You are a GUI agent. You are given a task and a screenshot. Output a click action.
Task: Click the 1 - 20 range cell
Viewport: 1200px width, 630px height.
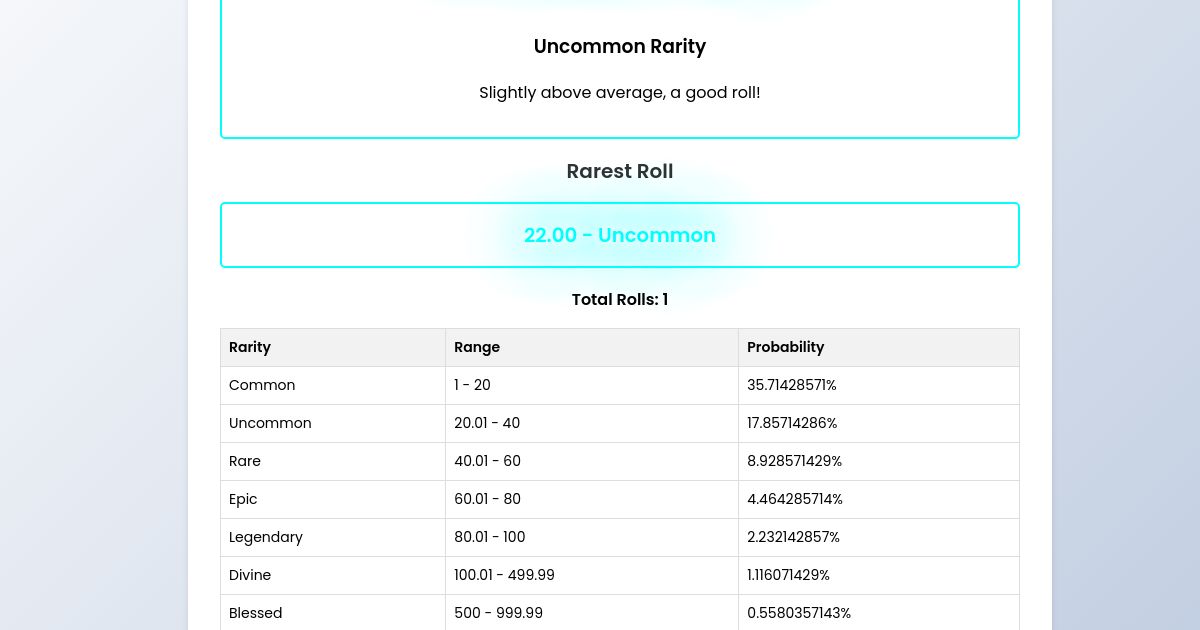(x=472, y=385)
